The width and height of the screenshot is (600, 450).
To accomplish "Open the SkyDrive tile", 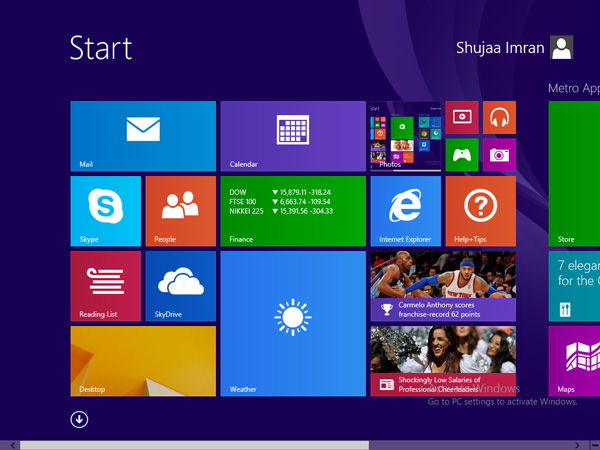I will [181, 286].
